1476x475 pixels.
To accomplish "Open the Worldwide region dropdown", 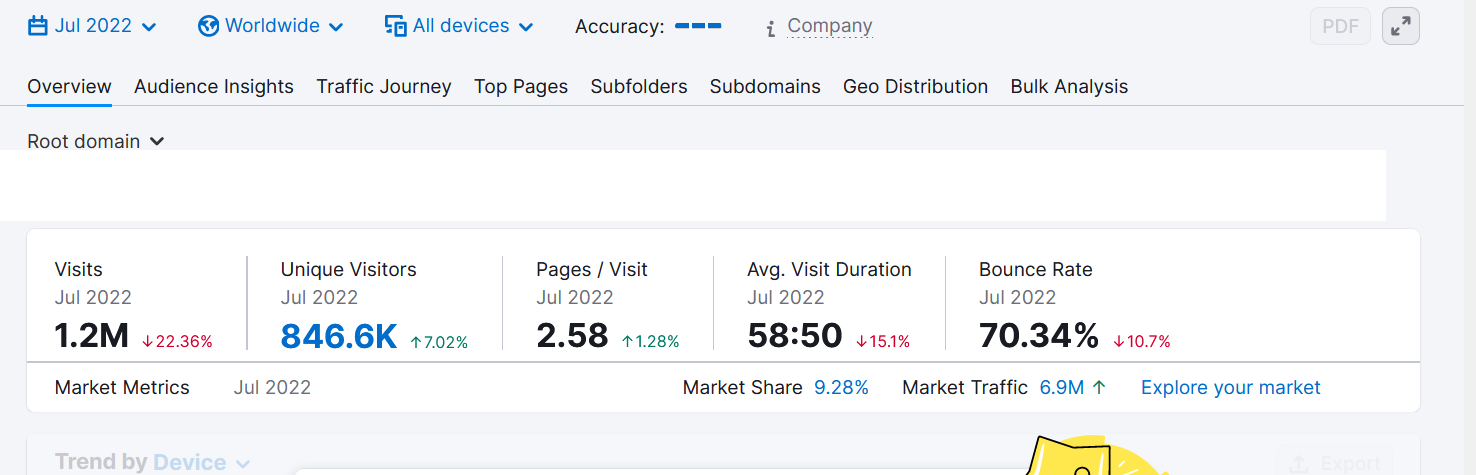I will [x=271, y=26].
